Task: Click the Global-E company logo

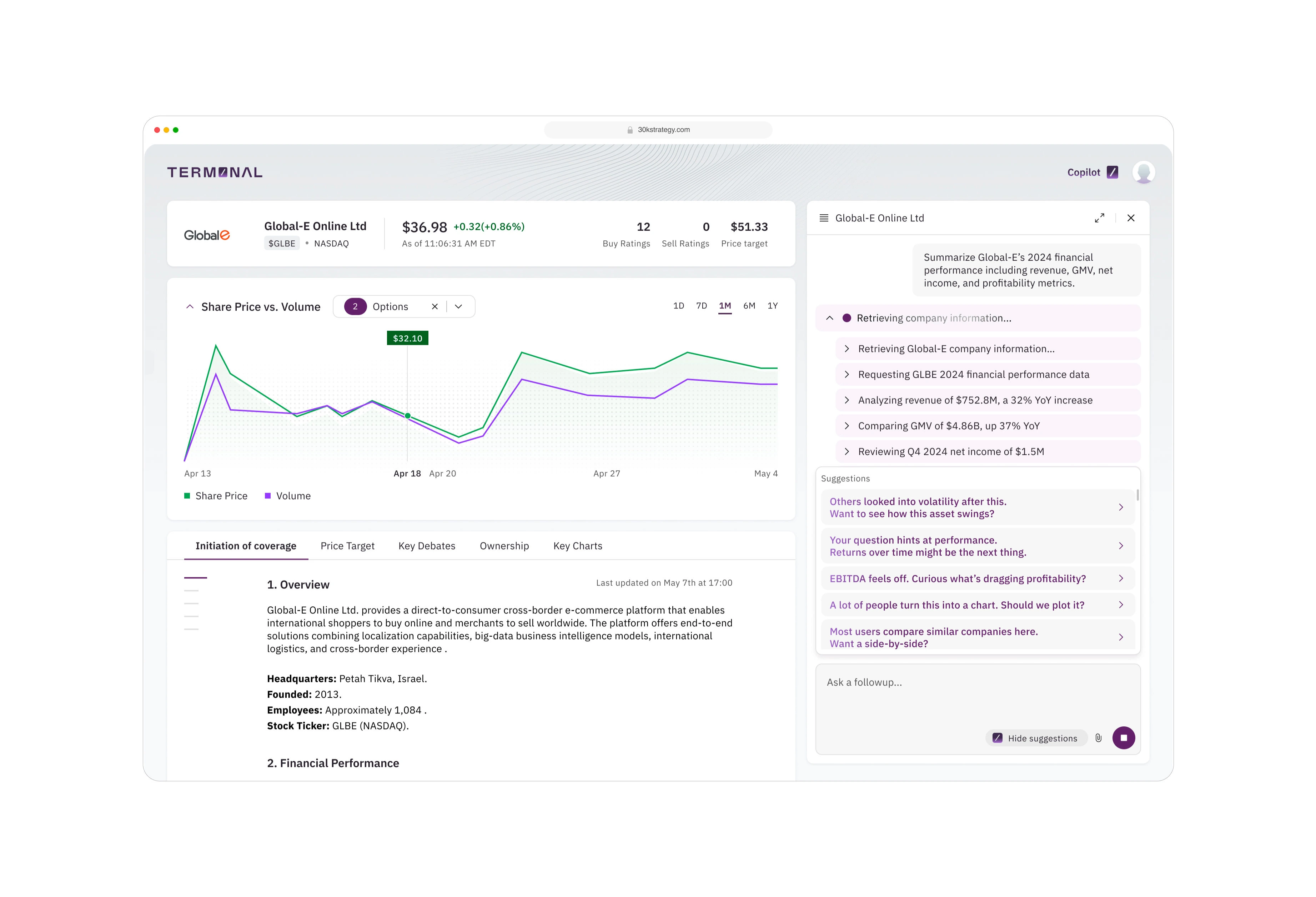Action: [x=207, y=235]
